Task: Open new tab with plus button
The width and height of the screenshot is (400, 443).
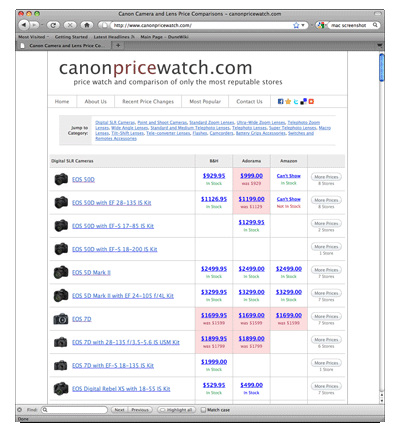Action: tap(118, 45)
